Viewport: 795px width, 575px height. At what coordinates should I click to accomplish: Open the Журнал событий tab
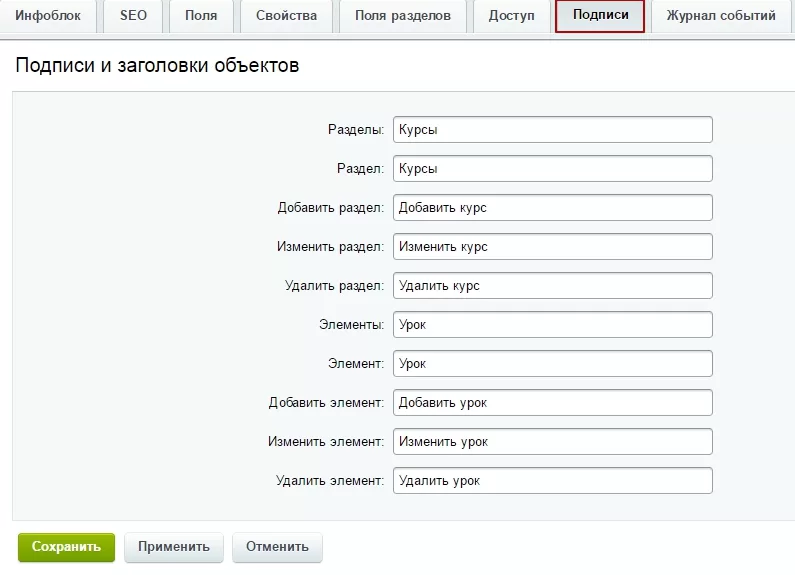pyautogui.click(x=721, y=16)
